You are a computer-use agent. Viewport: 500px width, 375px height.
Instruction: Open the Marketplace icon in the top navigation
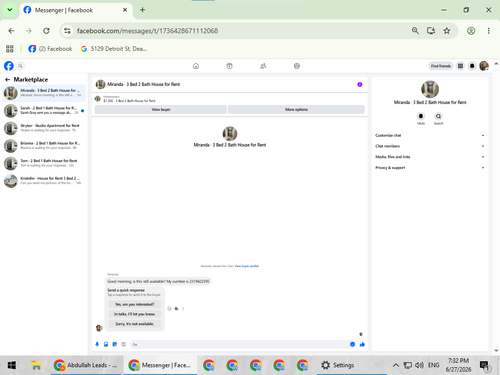coord(229,66)
